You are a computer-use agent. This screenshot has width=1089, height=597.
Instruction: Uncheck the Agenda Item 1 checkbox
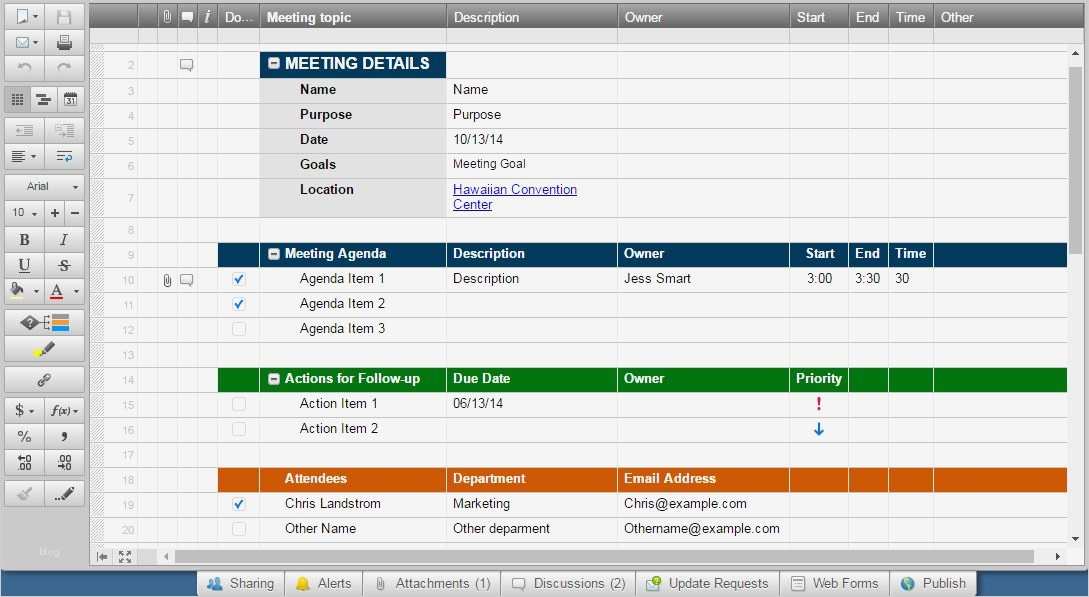[x=238, y=279]
